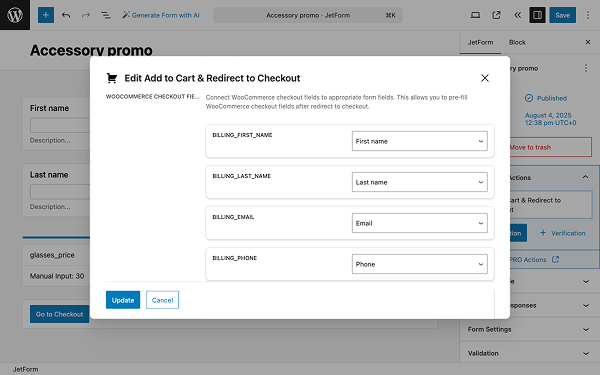Screen dimensions: 600x375
Task: Expand the responses sidebar panel
Action: pyautogui.click(x=555, y=305)
